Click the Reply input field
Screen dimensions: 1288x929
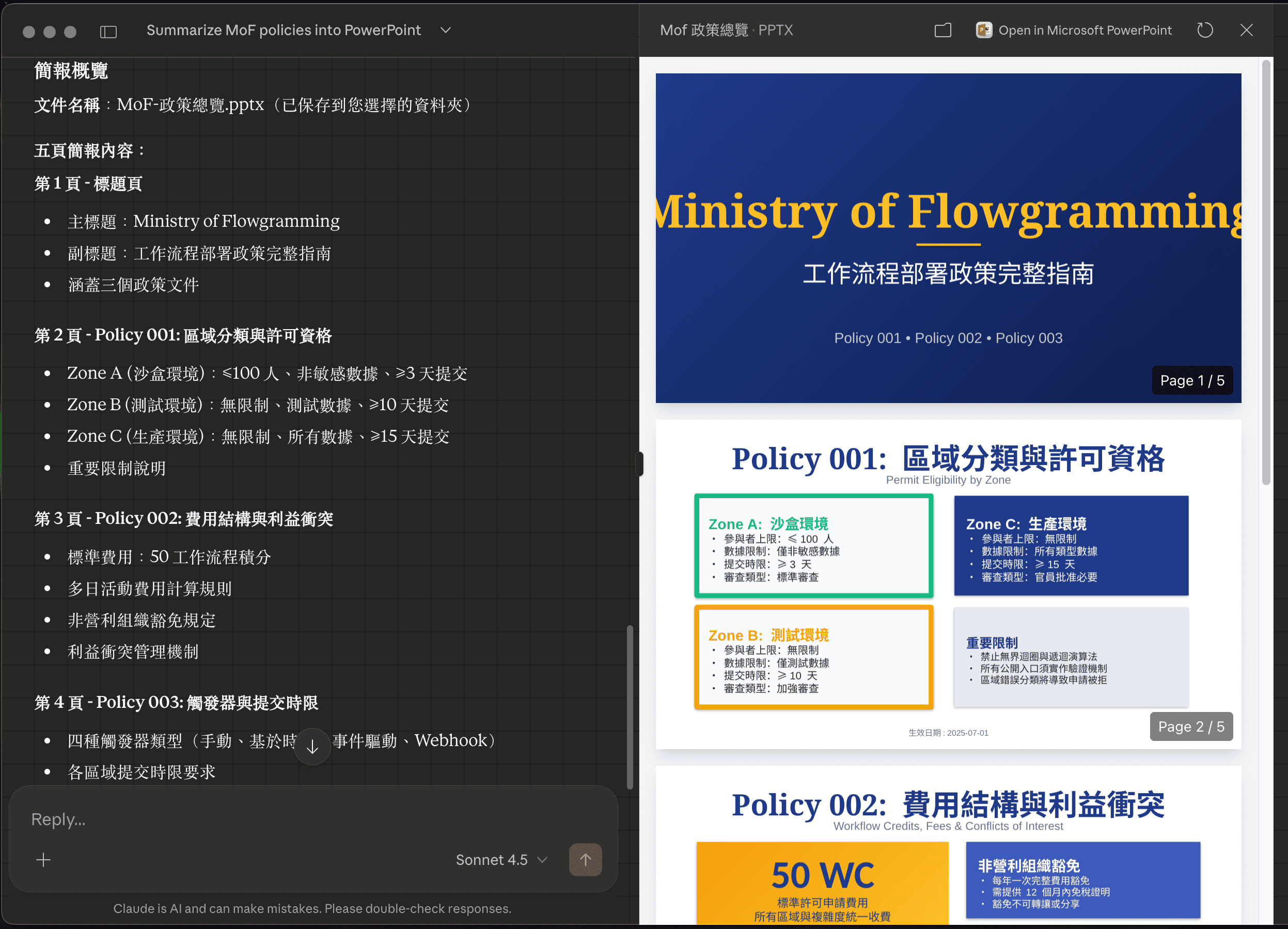[227, 819]
